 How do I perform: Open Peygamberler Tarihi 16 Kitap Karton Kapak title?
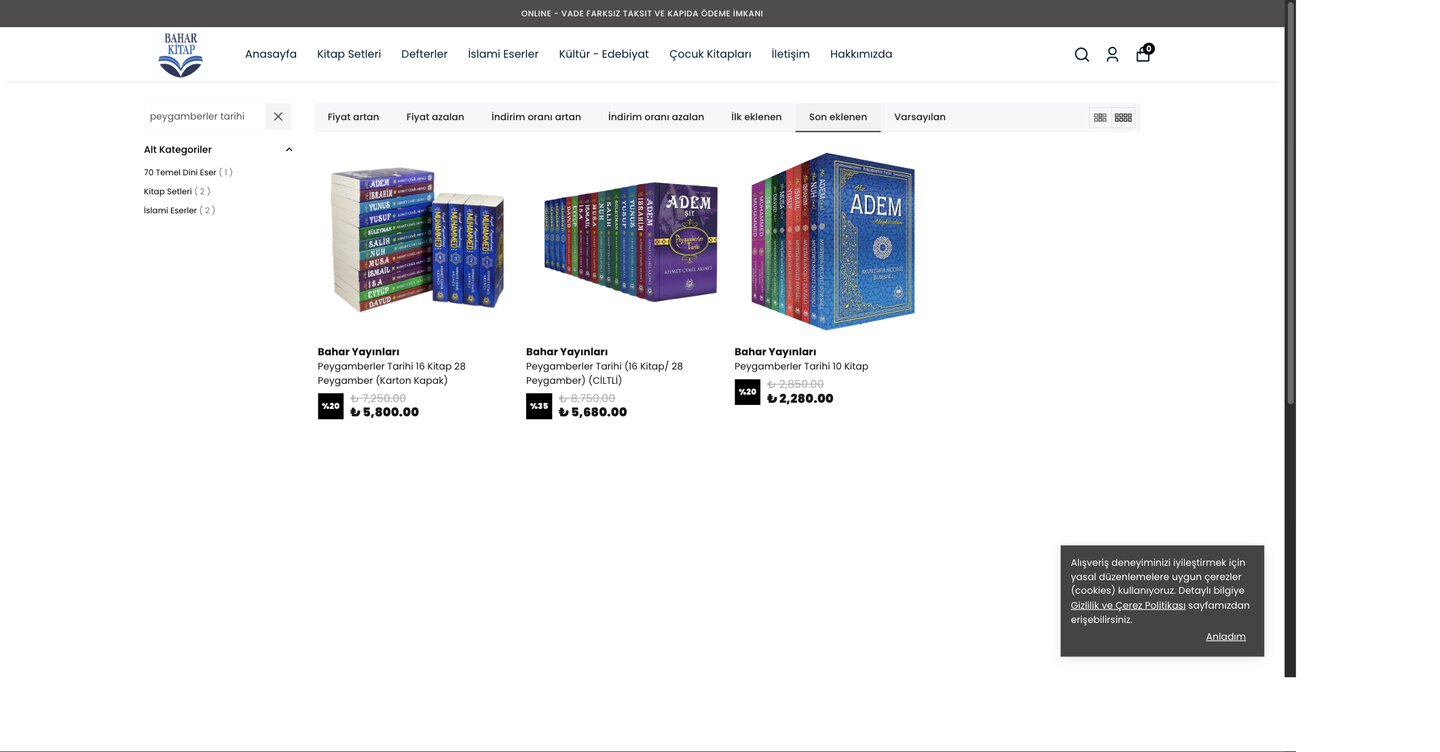click(392, 373)
